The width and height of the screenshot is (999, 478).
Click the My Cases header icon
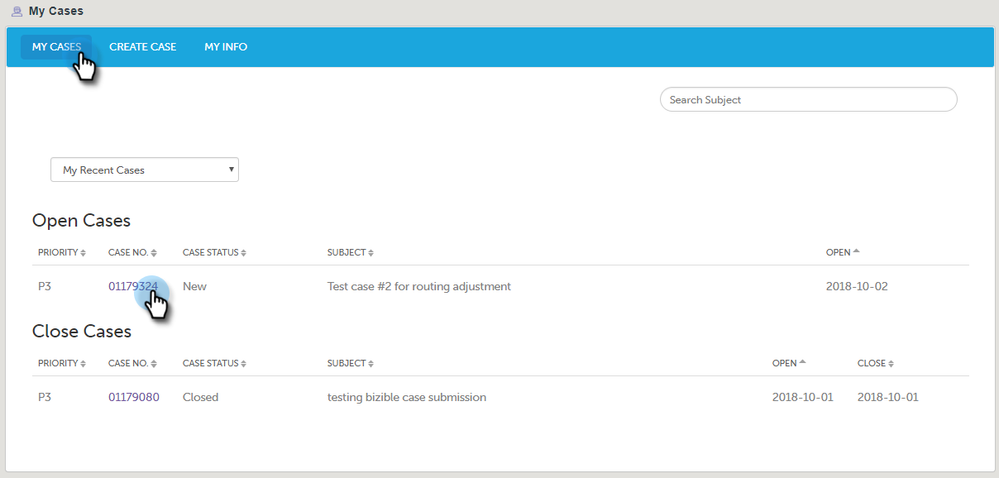pos(15,12)
